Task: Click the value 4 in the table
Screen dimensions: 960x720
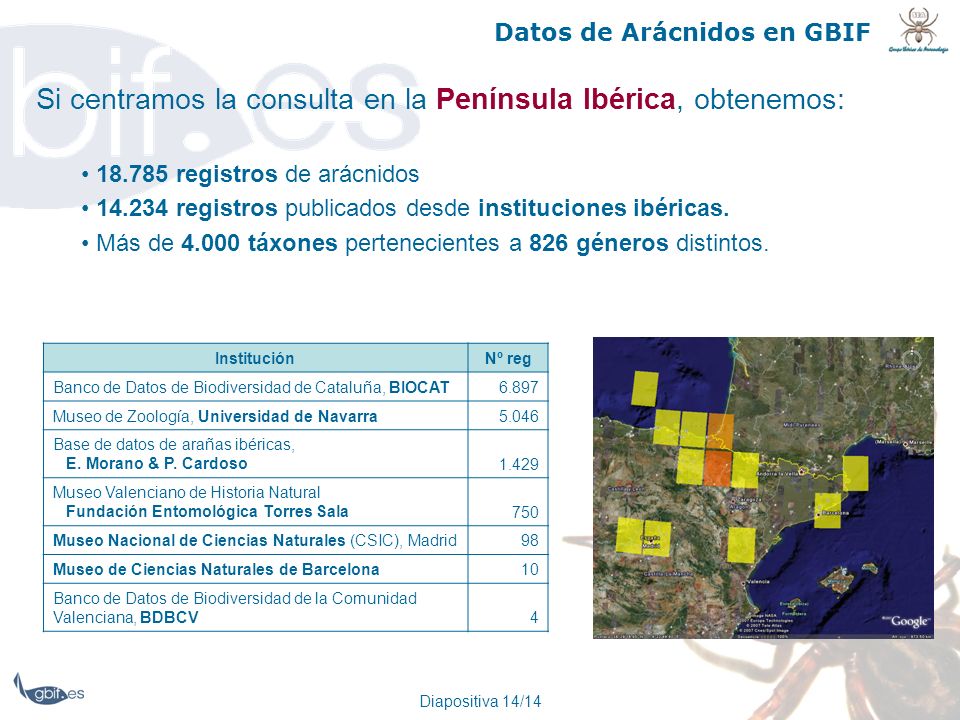Action: click(x=534, y=617)
